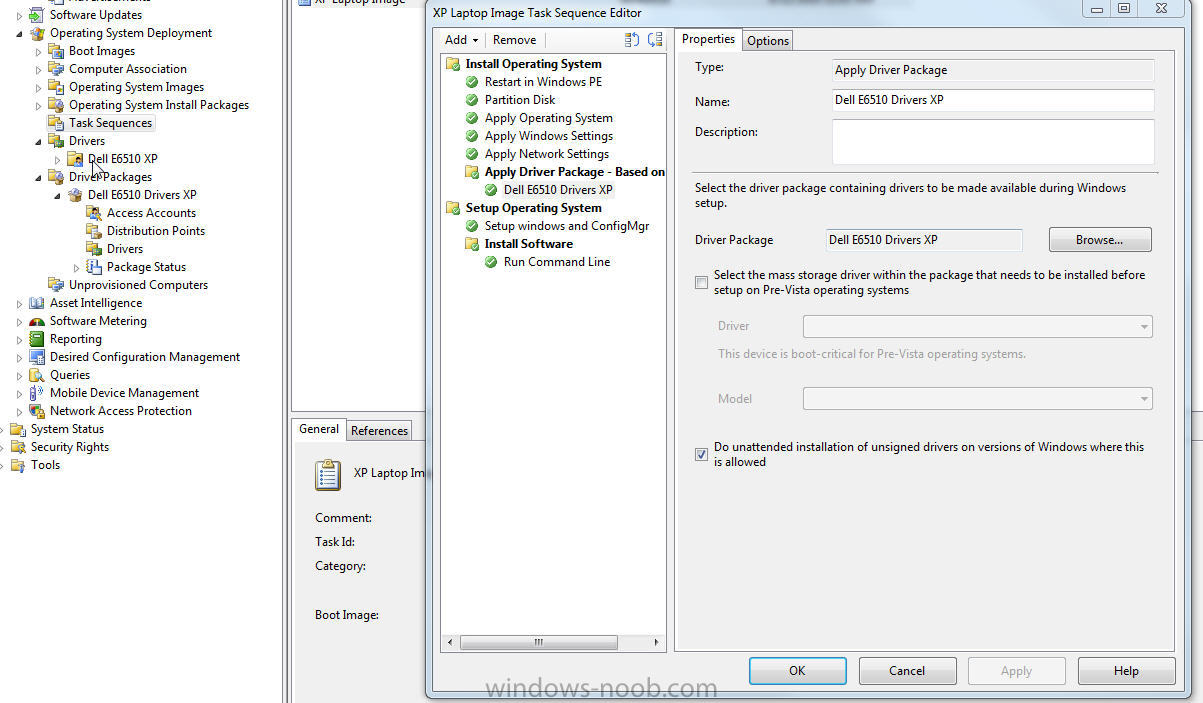Open the Access Accounts icon

point(94,213)
